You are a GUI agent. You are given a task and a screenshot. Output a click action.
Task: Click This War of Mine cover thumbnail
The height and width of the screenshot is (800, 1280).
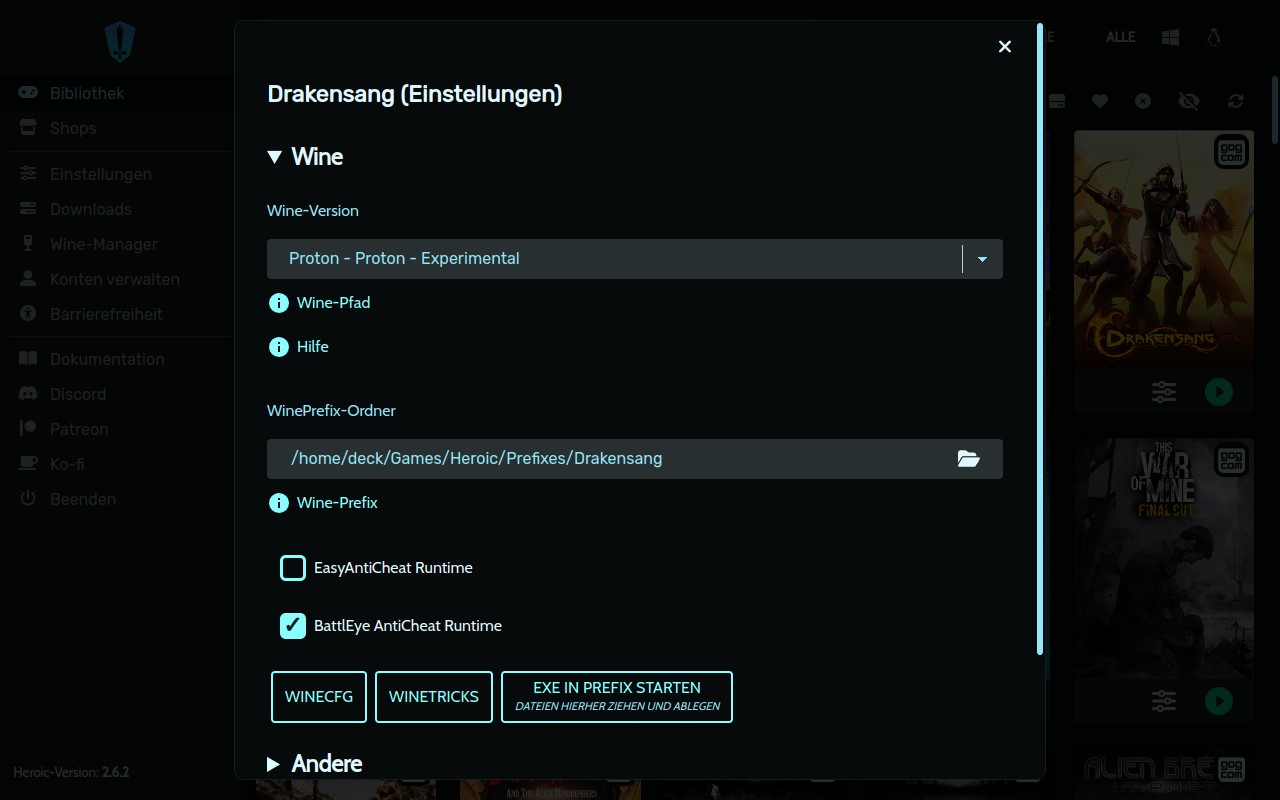click(1164, 558)
